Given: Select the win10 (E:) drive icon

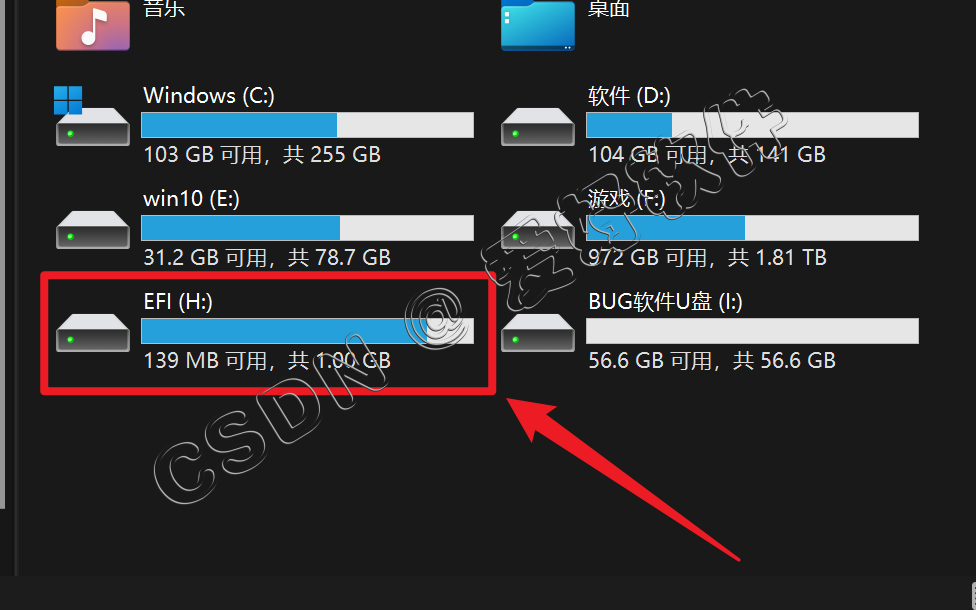Looking at the screenshot, I should [x=93, y=230].
